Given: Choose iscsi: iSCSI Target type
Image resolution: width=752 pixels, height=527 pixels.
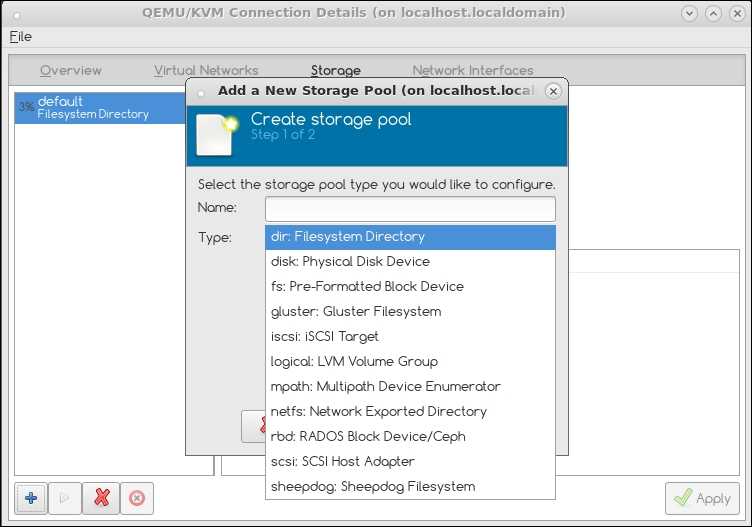Looking at the screenshot, I should click(410, 337).
